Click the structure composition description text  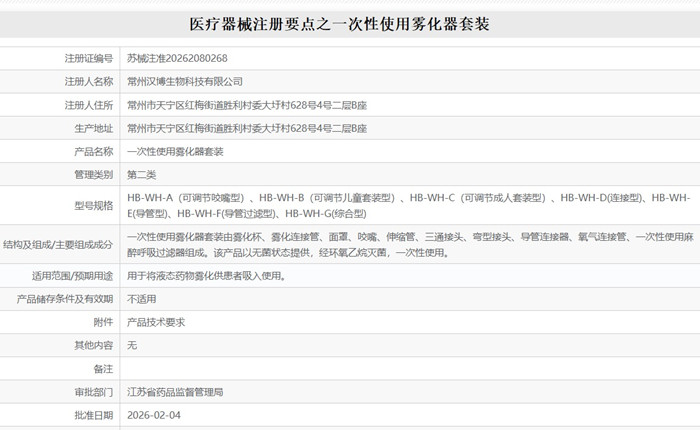tap(410, 245)
